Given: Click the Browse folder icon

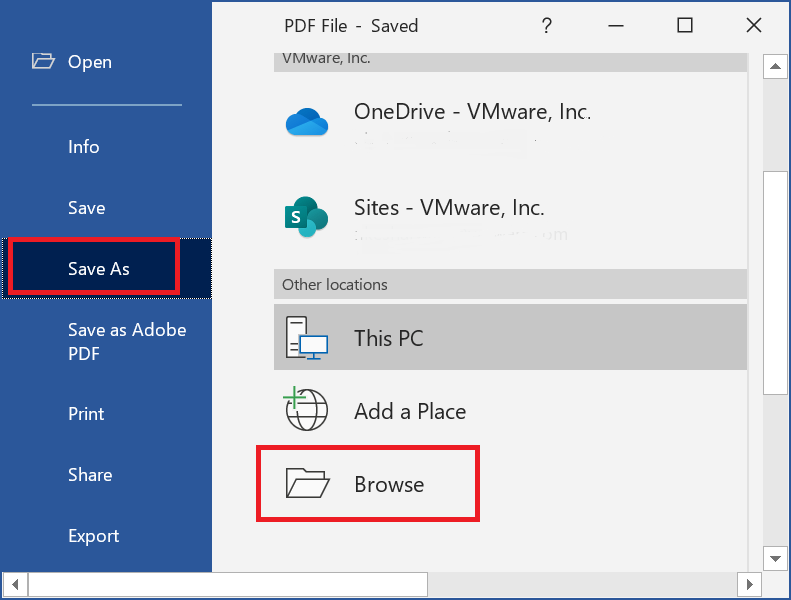Looking at the screenshot, I should click(307, 483).
